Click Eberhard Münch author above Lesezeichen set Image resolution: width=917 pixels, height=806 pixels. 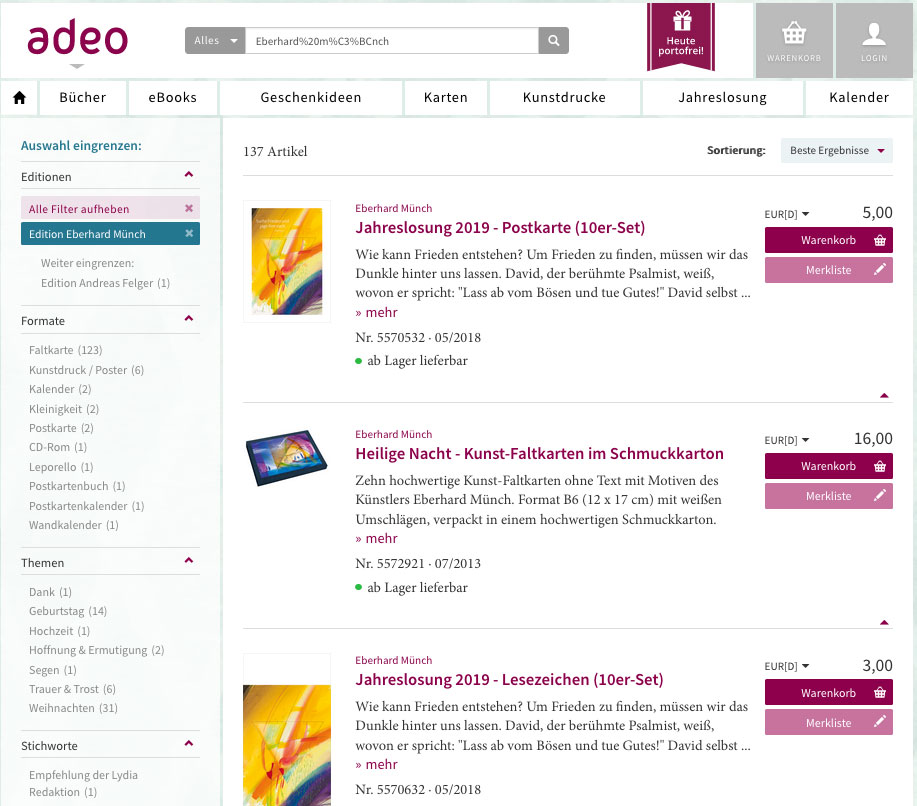tap(394, 660)
